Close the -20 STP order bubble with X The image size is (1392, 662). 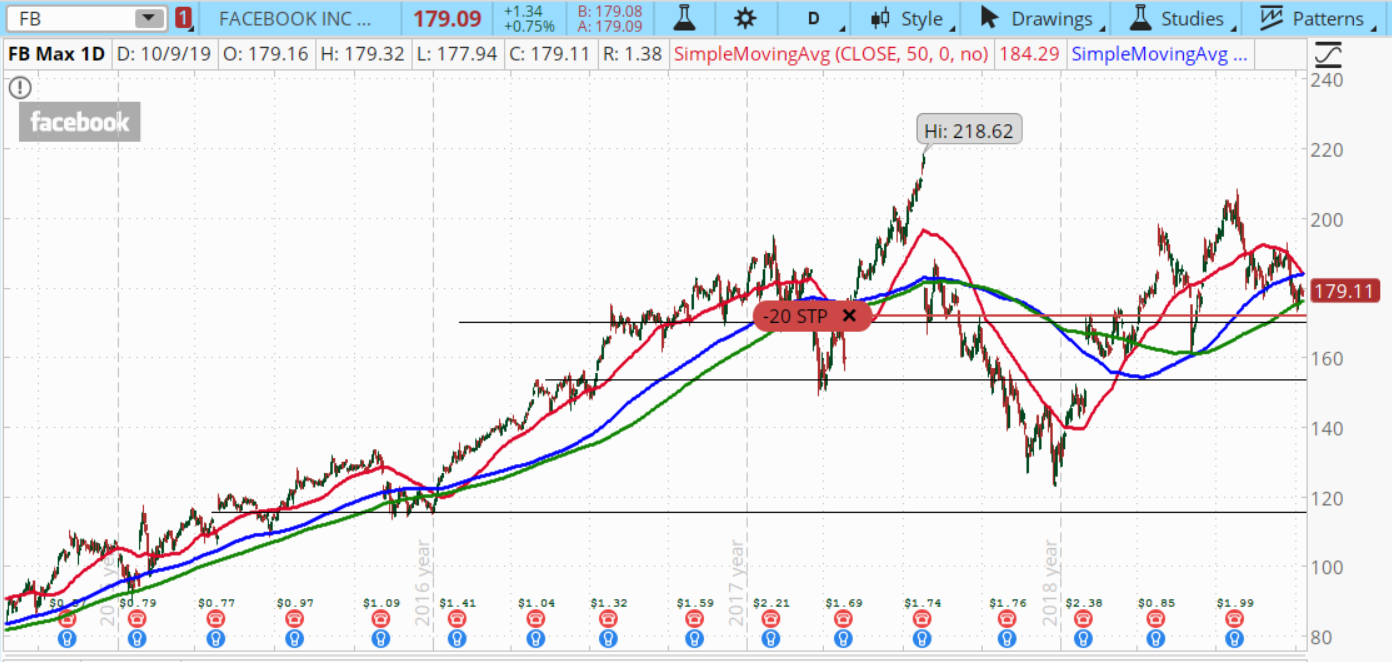coord(849,316)
